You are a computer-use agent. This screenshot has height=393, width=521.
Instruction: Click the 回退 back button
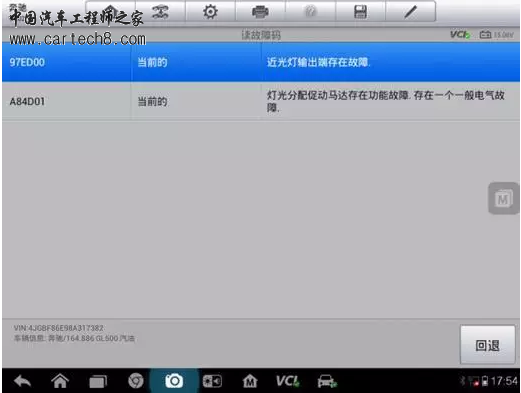(488, 345)
